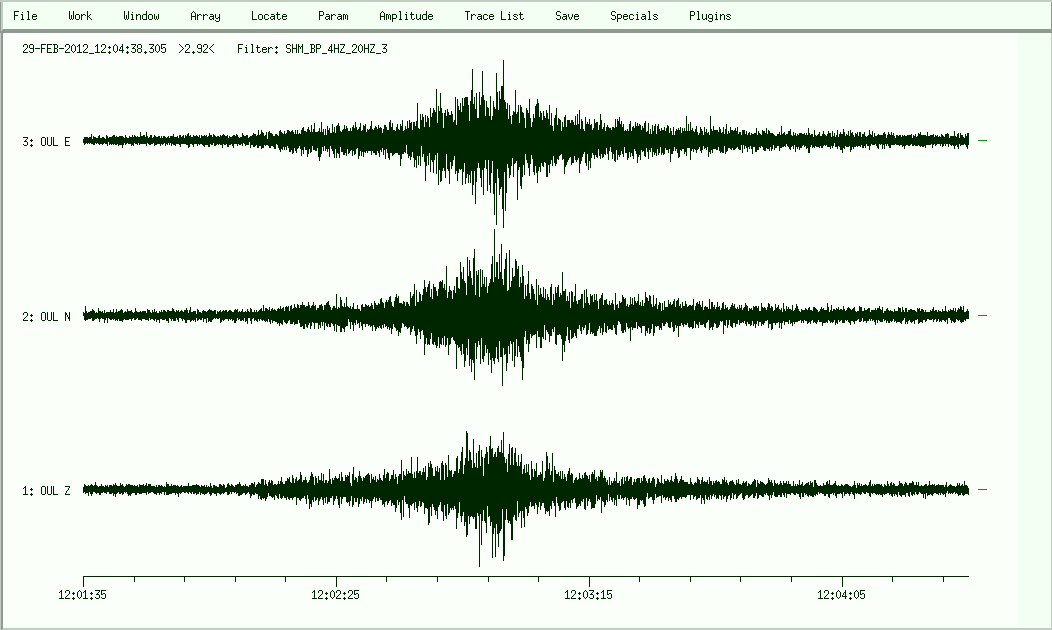This screenshot has width=1052, height=630.
Task: Open the Work menu
Action: pos(80,16)
